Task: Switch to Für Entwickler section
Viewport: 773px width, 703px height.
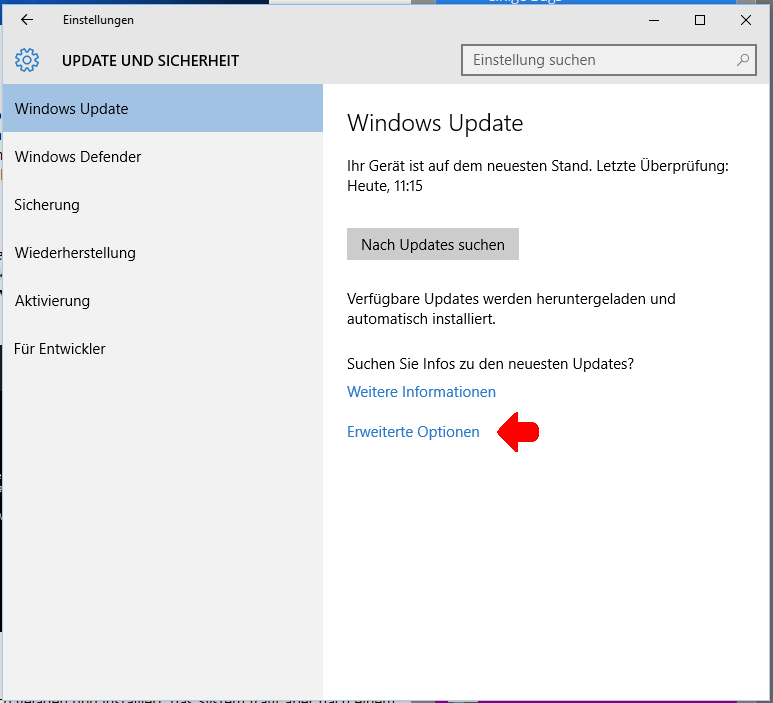Action: coord(163,349)
